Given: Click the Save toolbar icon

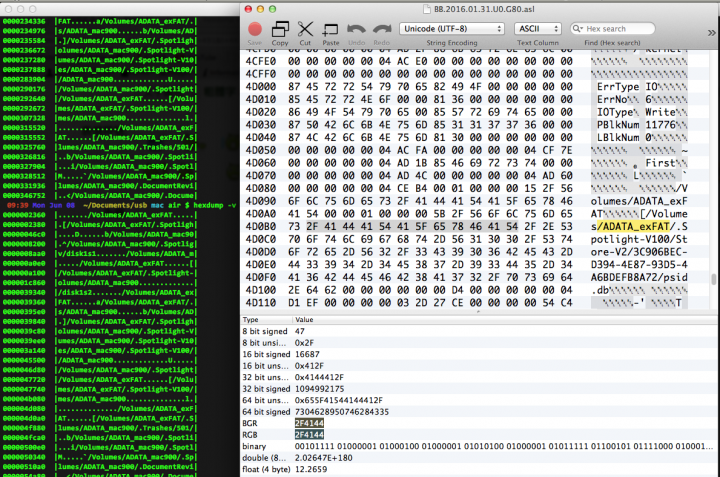Looking at the screenshot, I should [255, 29].
